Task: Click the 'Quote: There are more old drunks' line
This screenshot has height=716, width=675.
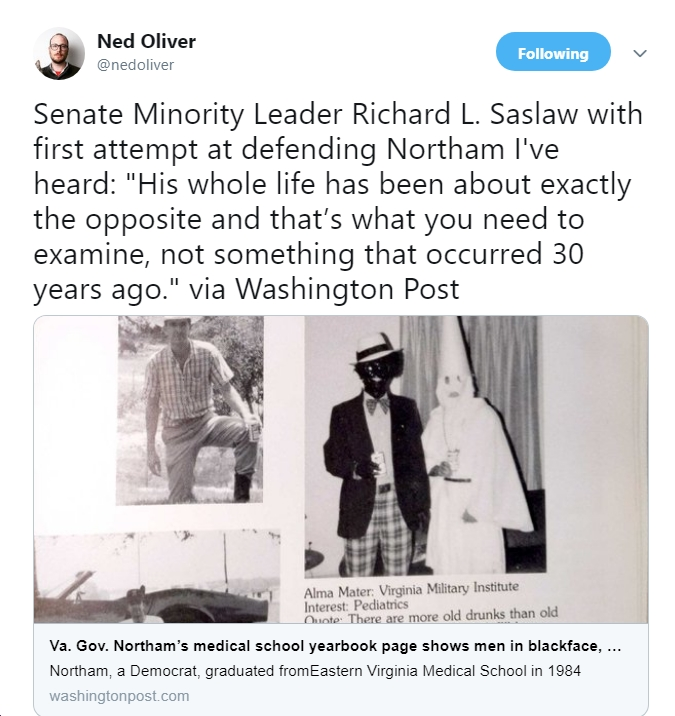Action: (430, 615)
